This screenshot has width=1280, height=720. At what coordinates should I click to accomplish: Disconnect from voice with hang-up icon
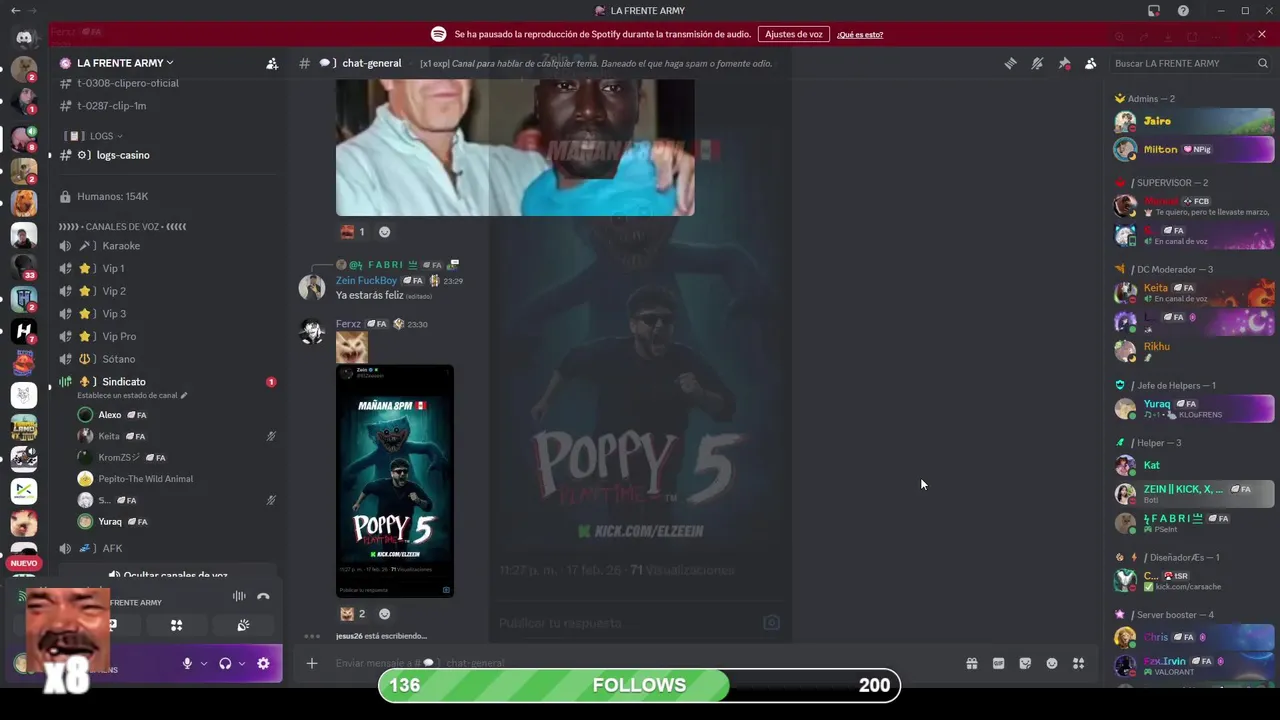[263, 596]
